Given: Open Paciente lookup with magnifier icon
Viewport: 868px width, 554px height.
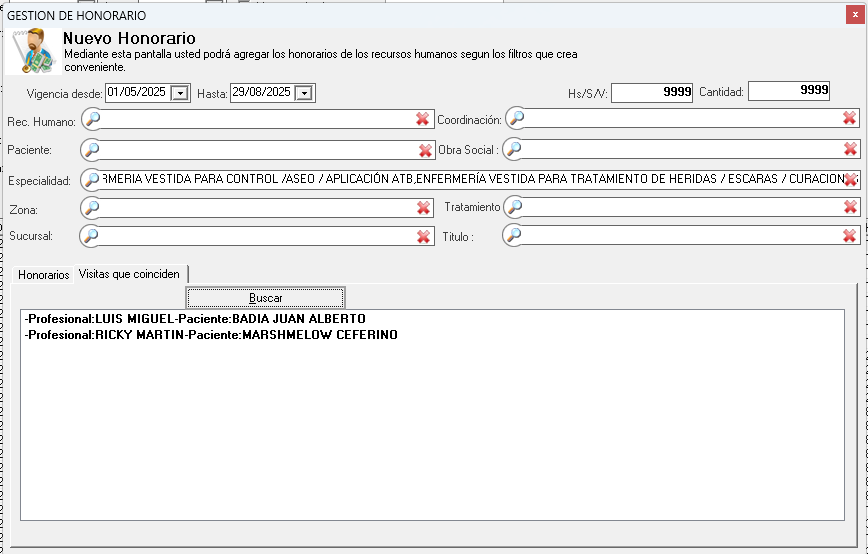Looking at the screenshot, I should pyautogui.click(x=92, y=150).
